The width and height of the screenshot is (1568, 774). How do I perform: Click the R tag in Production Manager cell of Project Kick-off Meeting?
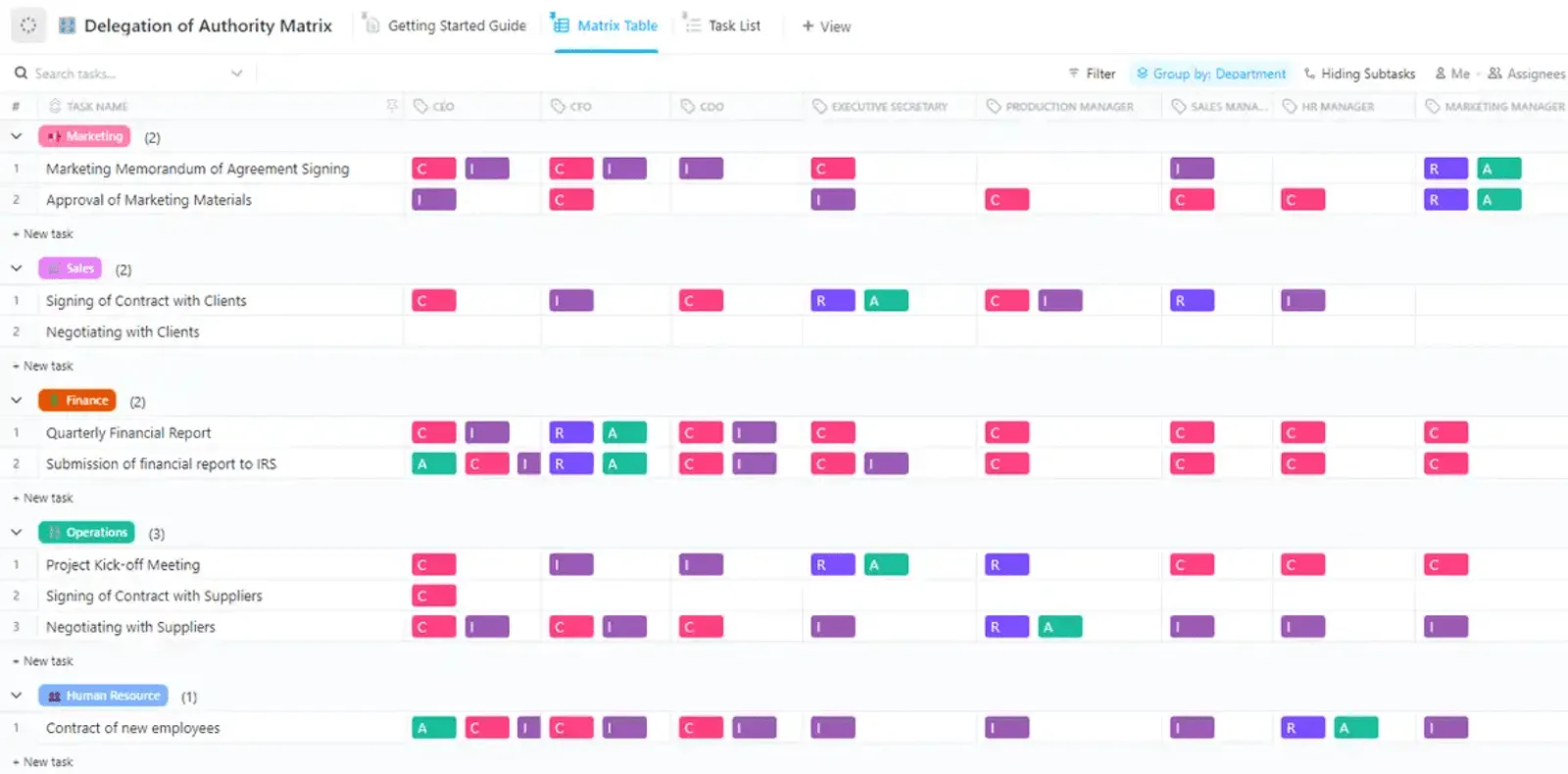1006,565
